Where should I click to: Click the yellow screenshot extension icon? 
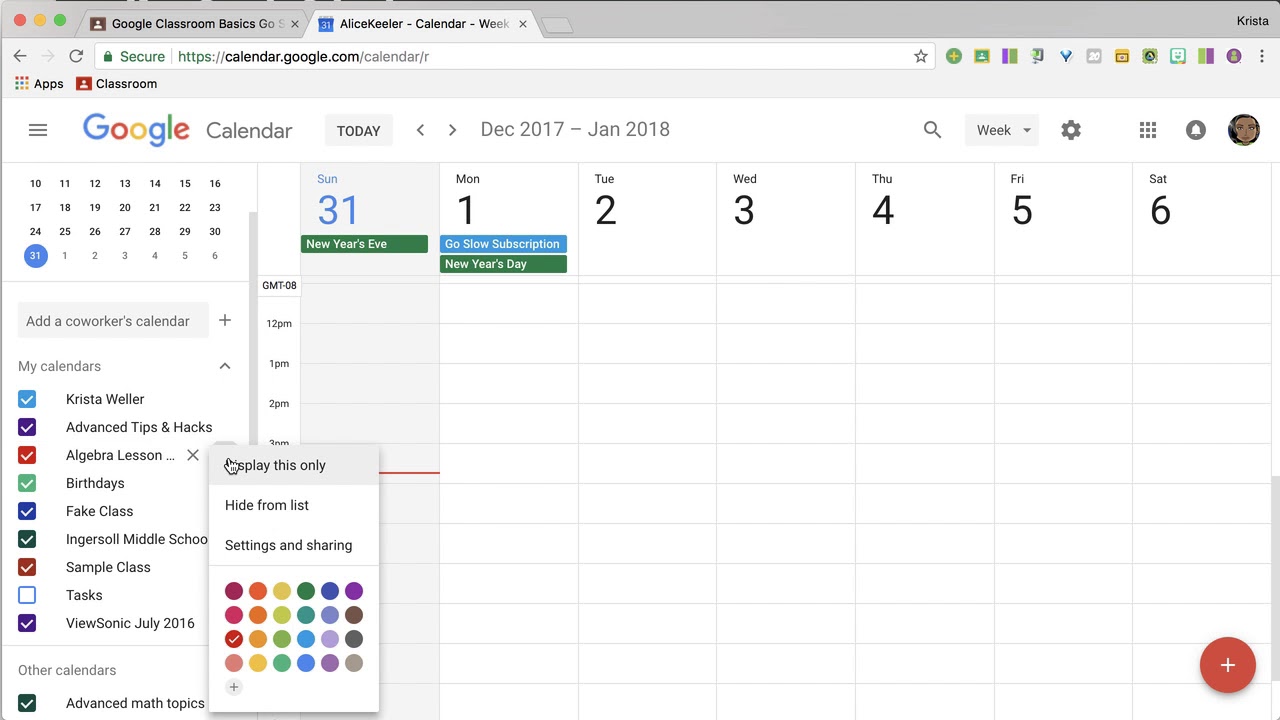point(1122,57)
